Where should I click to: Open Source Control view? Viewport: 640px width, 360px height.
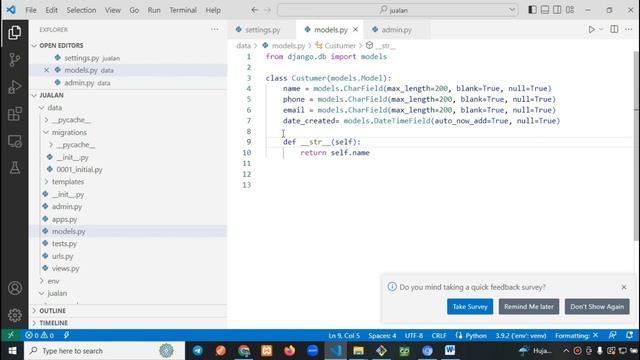click(x=14, y=60)
